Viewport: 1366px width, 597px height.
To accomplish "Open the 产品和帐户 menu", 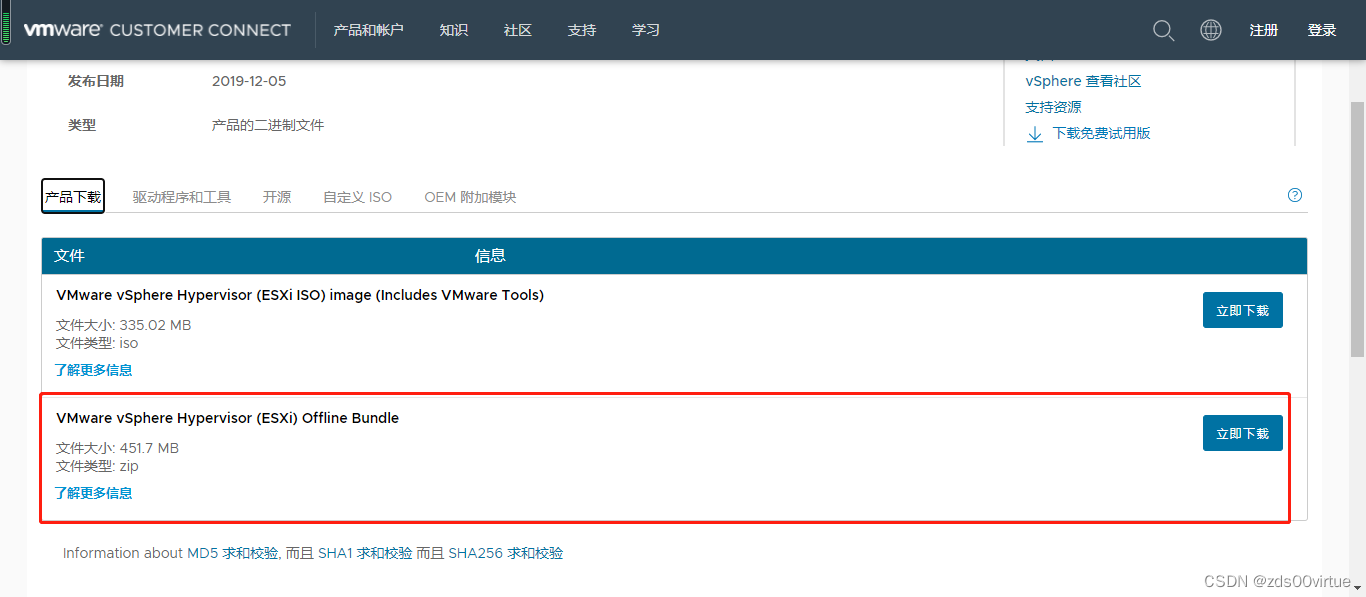I will click(369, 30).
